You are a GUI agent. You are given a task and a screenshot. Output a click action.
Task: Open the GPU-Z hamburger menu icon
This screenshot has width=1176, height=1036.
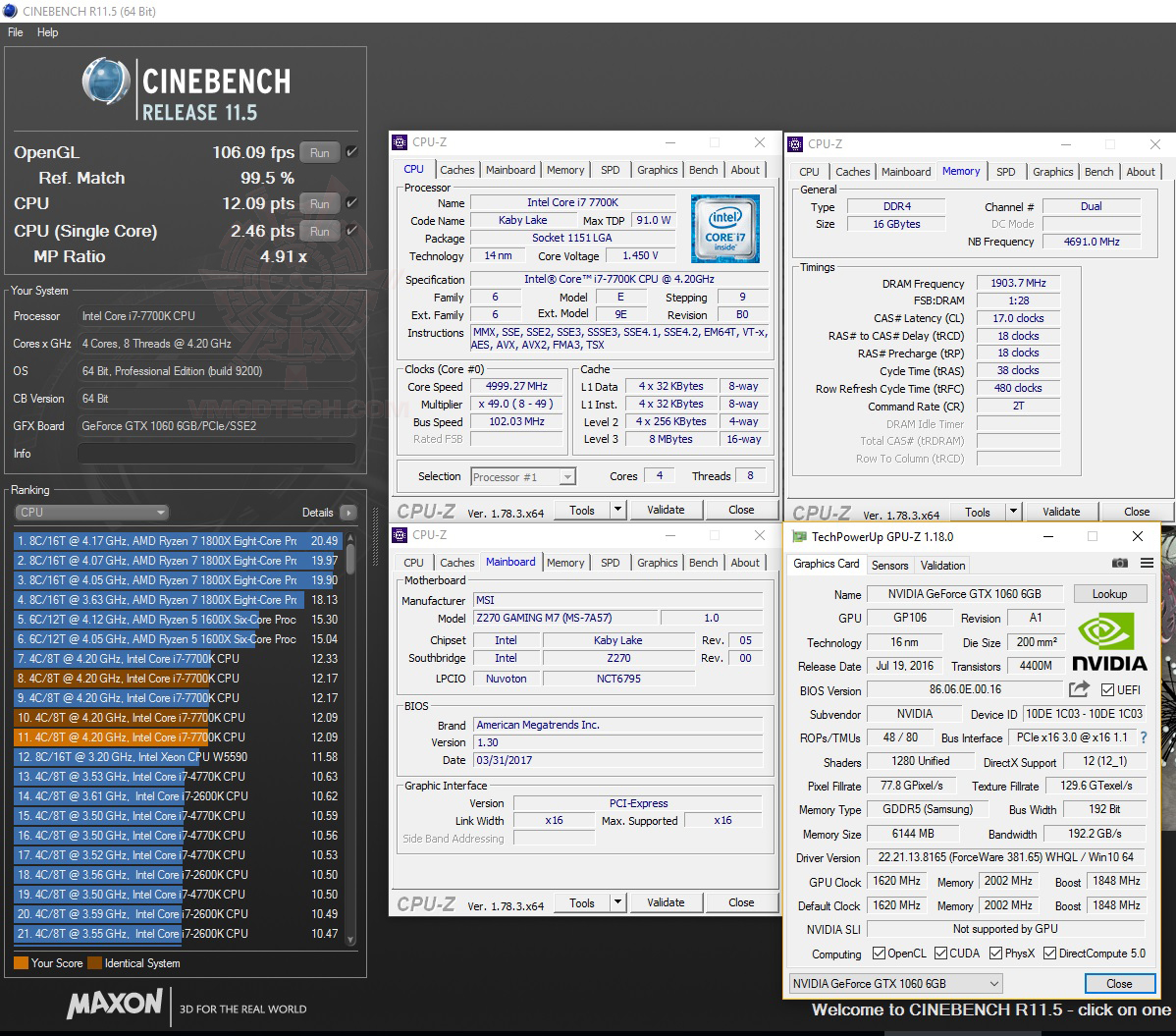pos(1147,564)
